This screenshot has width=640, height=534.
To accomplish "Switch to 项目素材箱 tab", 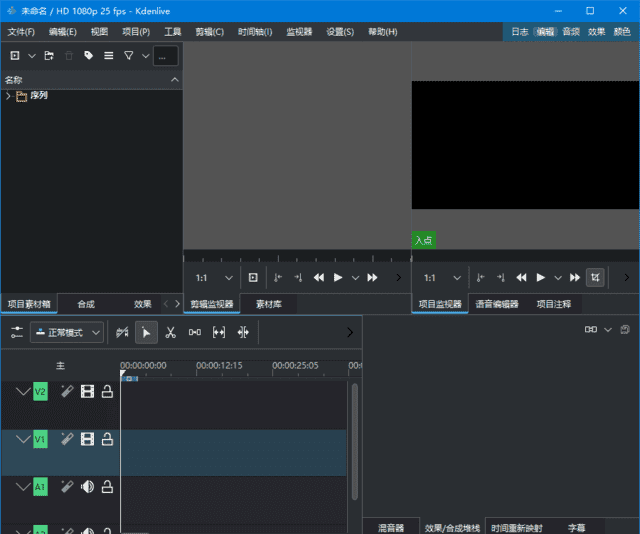I will click(29, 304).
